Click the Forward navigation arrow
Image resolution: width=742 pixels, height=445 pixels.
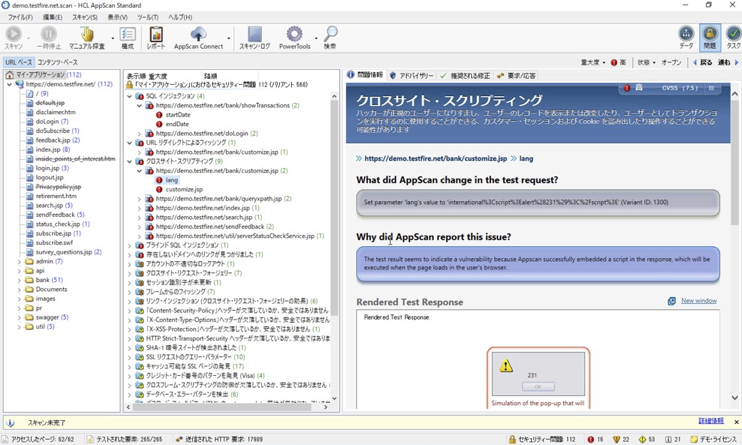[736, 62]
